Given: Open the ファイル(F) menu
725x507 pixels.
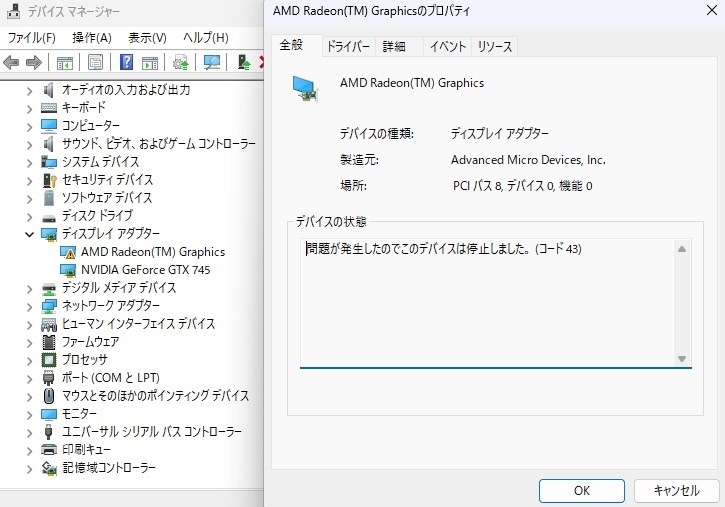Looking at the screenshot, I should 31,37.
